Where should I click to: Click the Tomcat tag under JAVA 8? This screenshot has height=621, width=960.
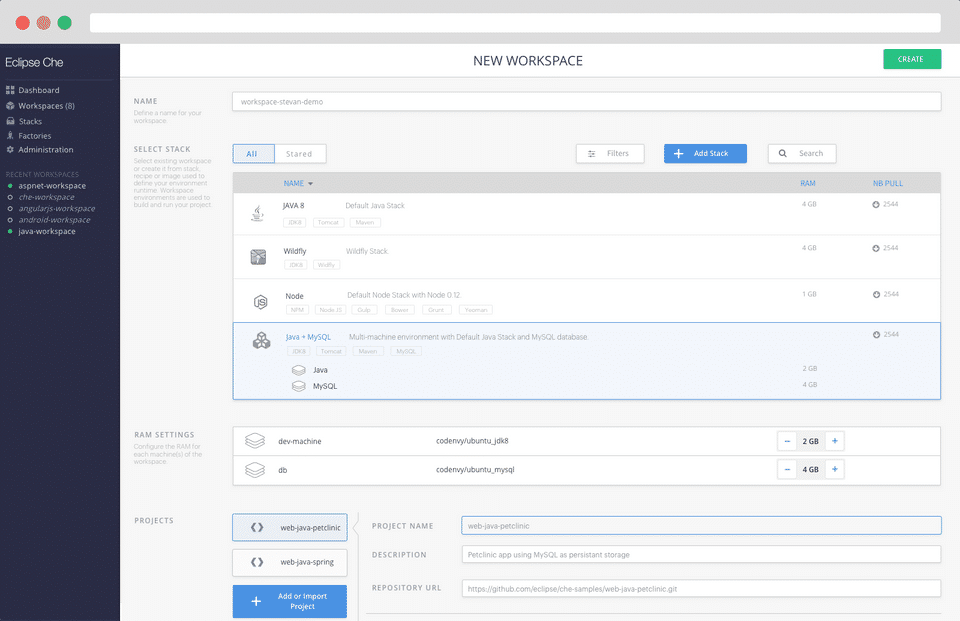(x=328, y=222)
